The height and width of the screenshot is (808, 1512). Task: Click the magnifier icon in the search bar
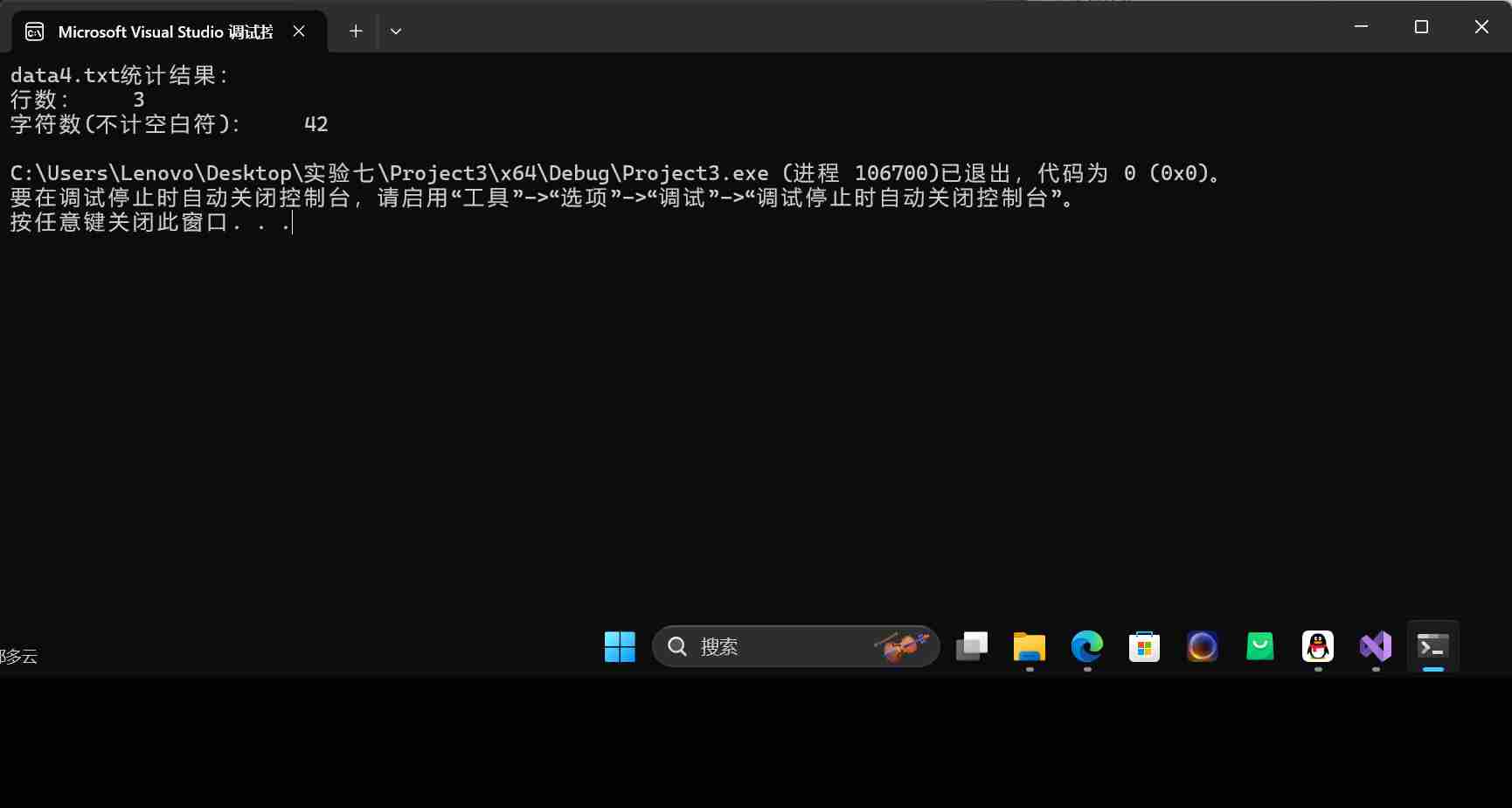677,646
